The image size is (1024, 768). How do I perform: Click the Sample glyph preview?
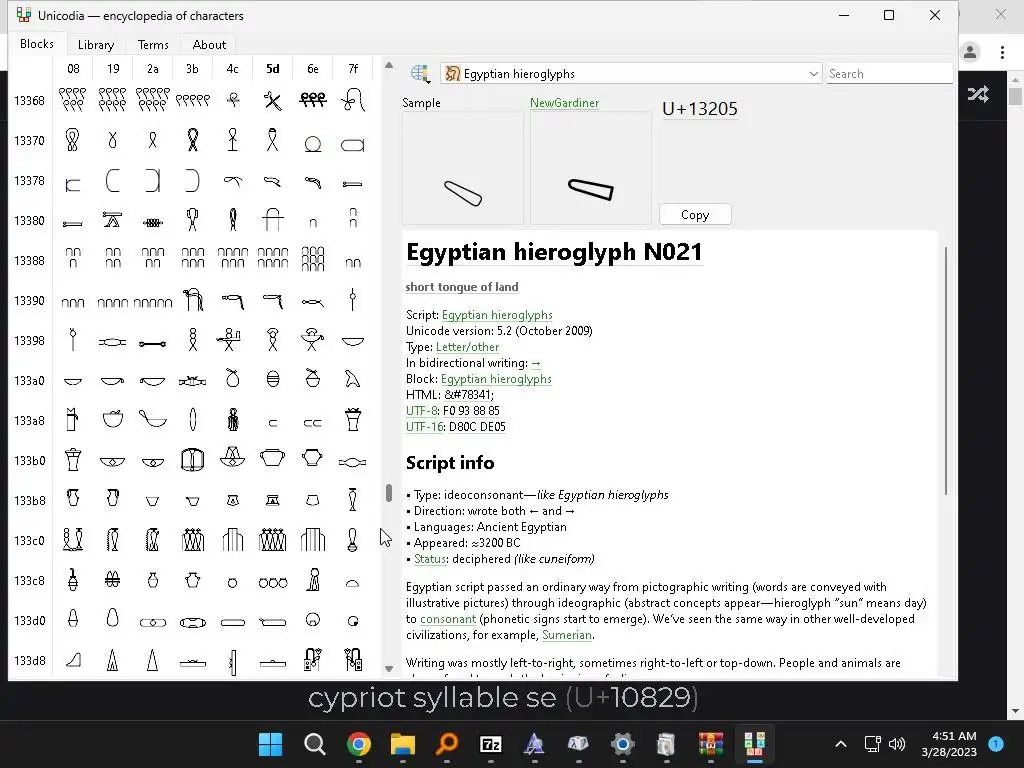(462, 168)
